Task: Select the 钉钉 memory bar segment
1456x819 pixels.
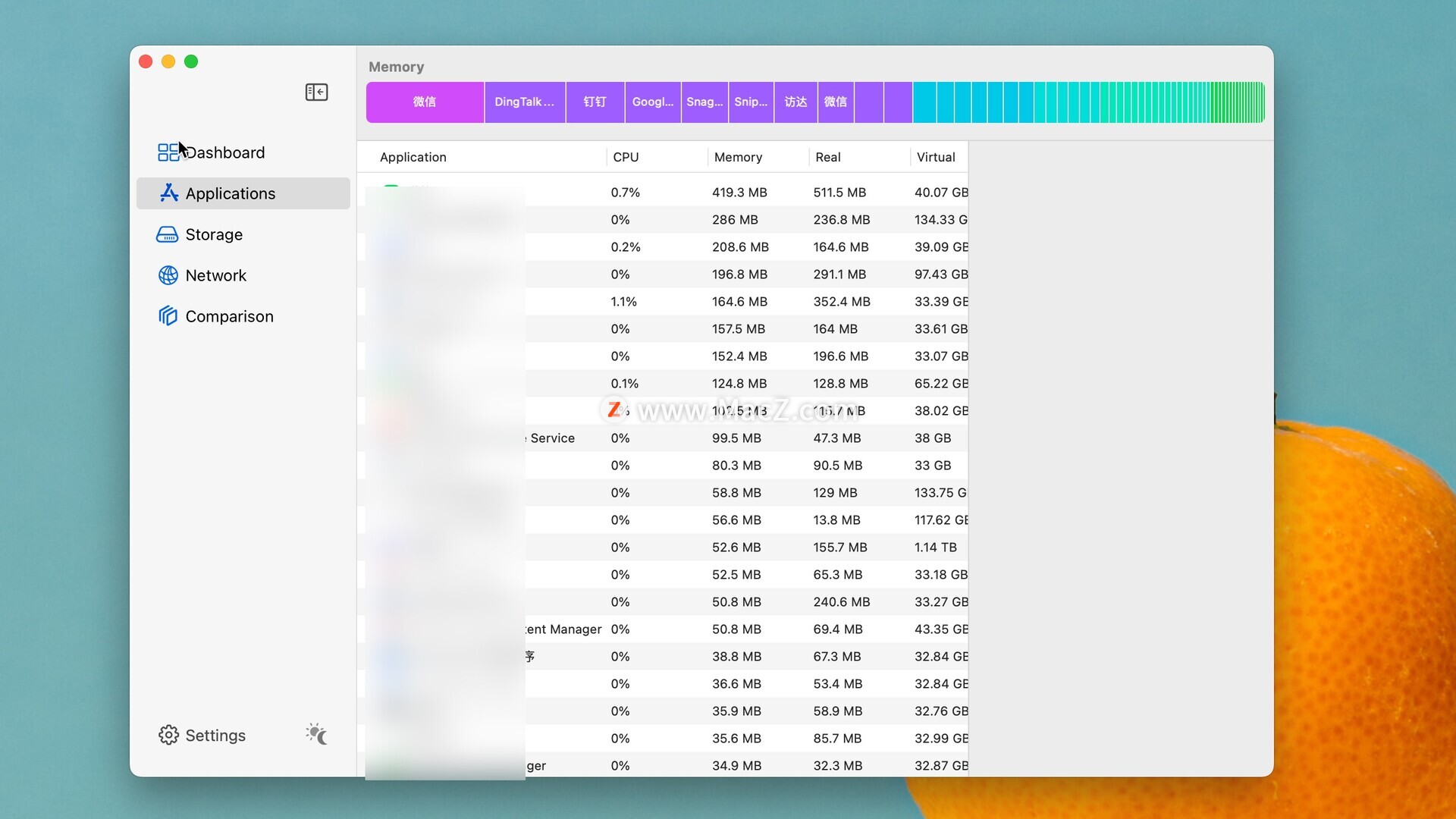Action: [595, 102]
